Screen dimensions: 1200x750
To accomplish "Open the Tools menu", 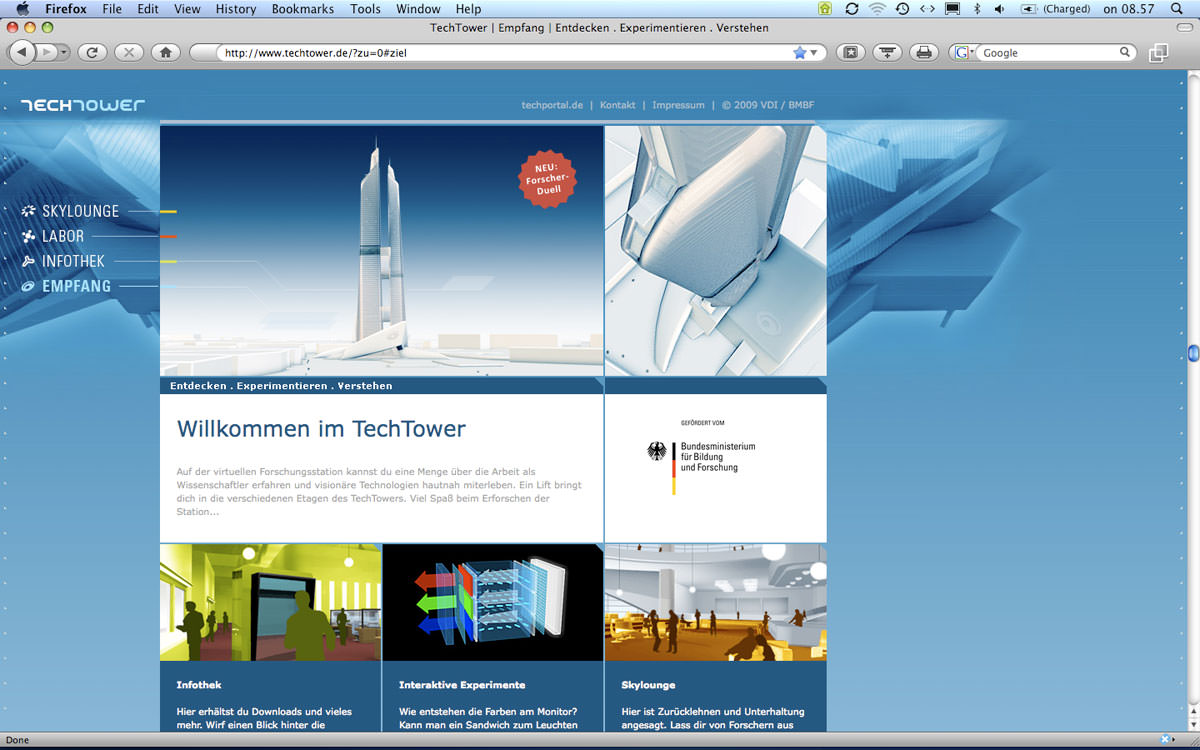I will 365,9.
